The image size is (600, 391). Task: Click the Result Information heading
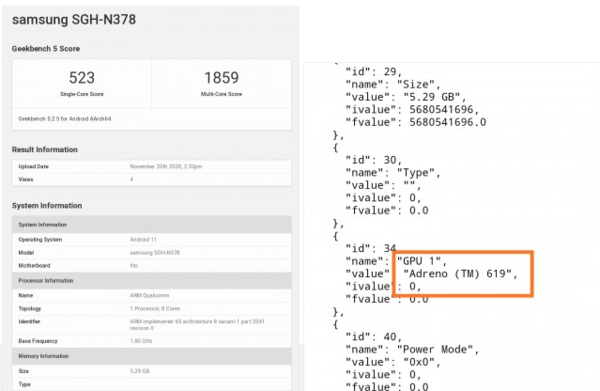[45, 150]
